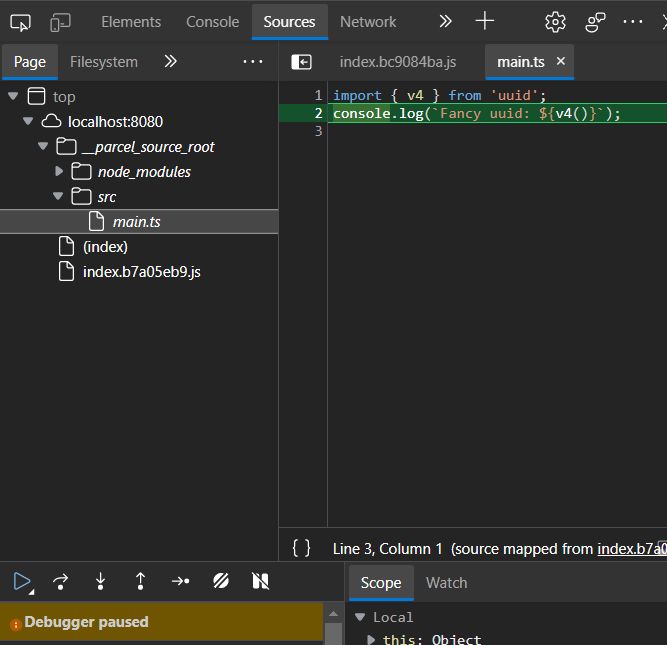Click the localhost:8080 cloud icon
This screenshot has width=667, height=645.
point(51,121)
